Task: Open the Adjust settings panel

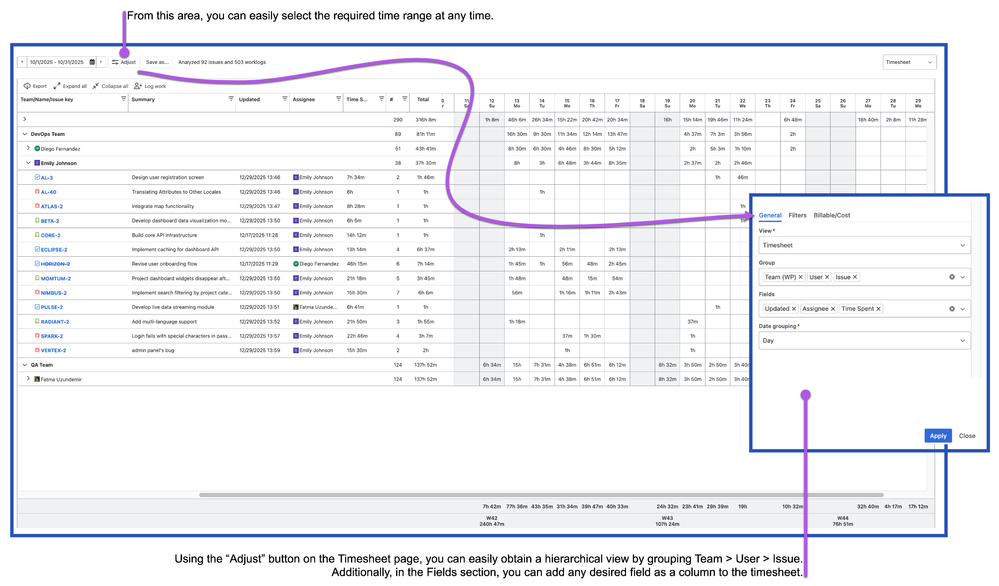Action: 124,62
